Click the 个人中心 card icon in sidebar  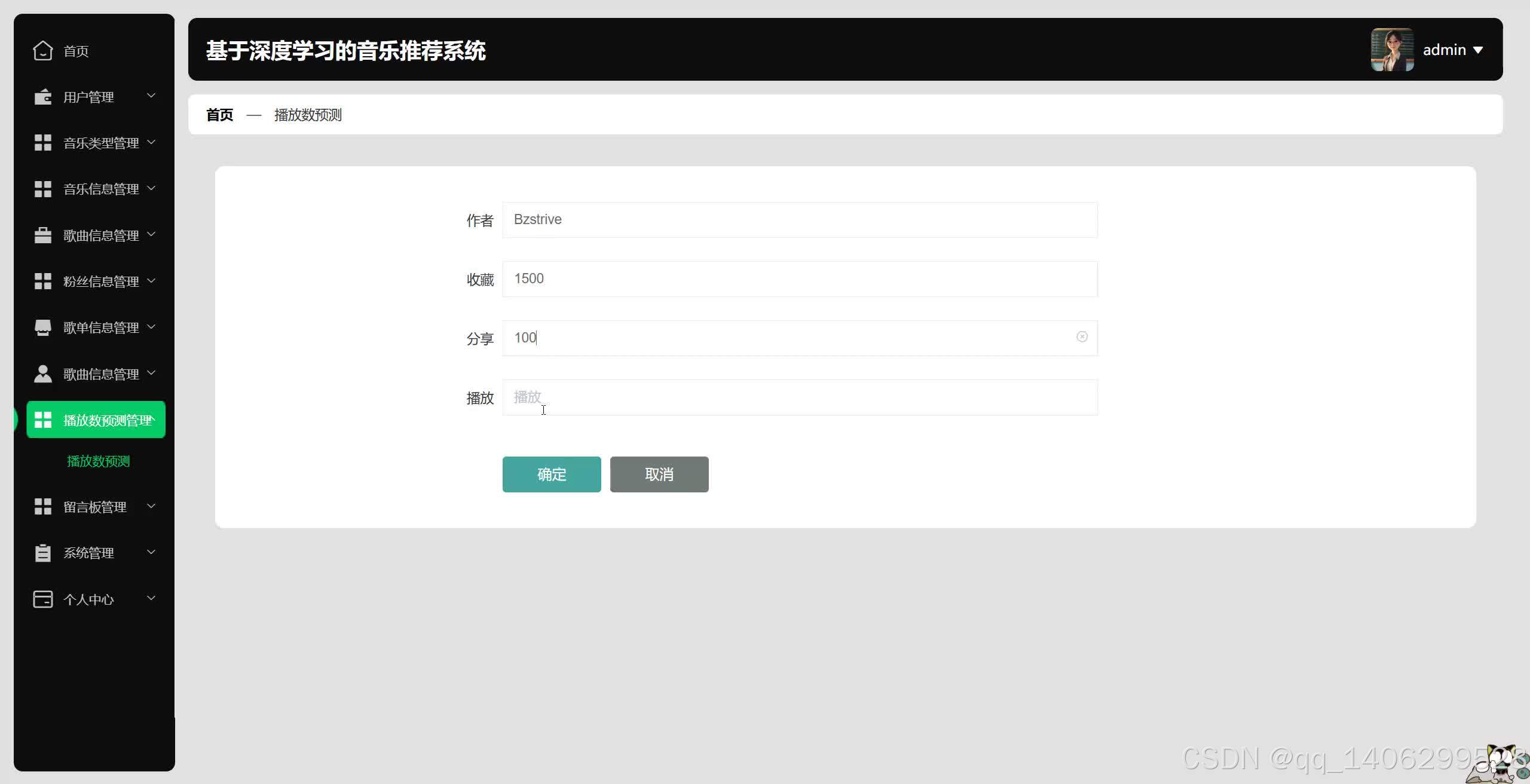(x=42, y=599)
